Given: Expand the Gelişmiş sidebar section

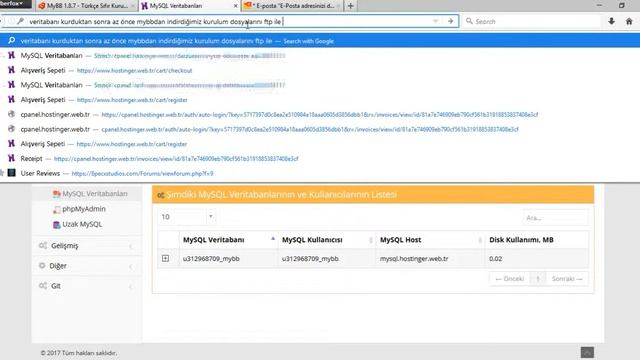Looking at the screenshot, I should [x=87, y=246].
